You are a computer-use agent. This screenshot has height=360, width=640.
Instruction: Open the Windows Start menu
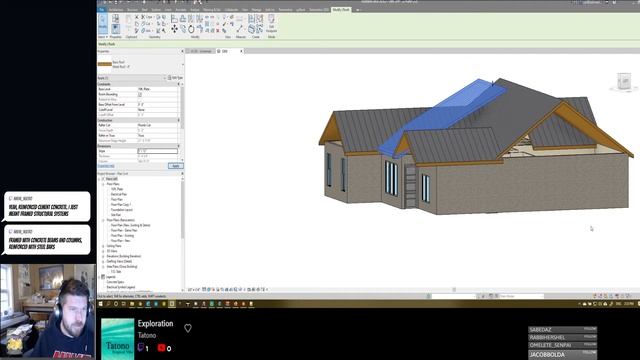click(101, 304)
